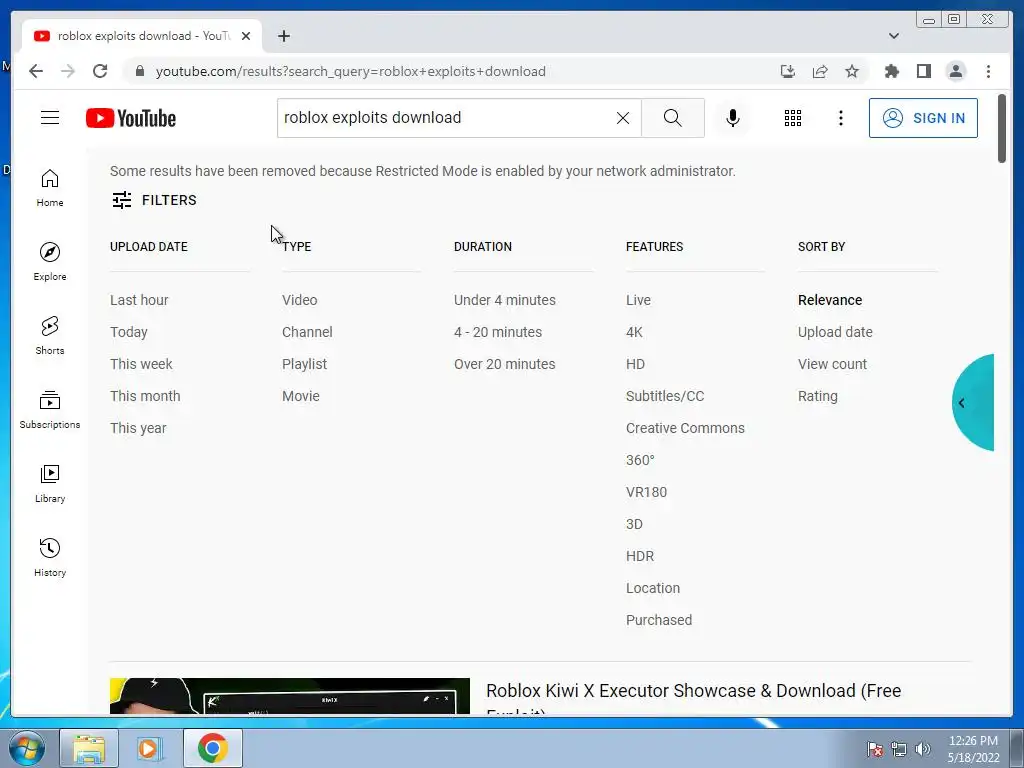The height and width of the screenshot is (768, 1024).
Task: Open Chrome side panel
Action: pyautogui.click(x=923, y=71)
